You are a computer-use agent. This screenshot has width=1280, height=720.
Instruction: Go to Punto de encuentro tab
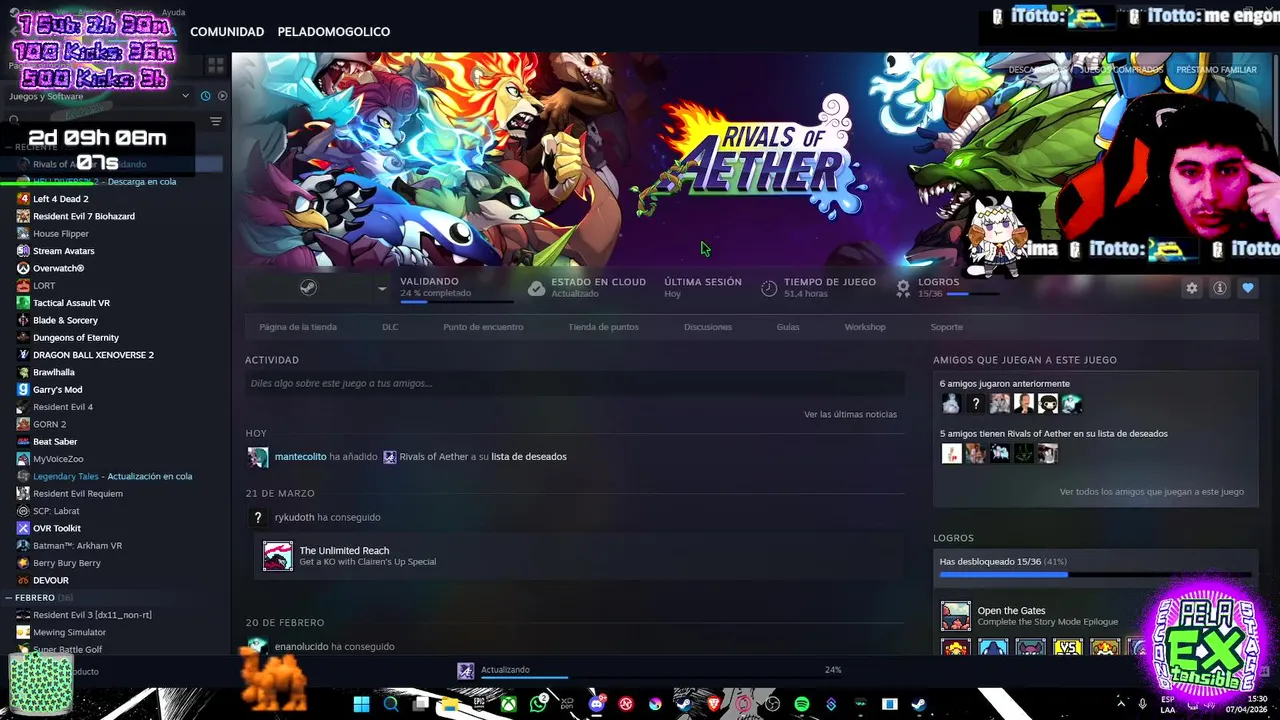tap(483, 327)
